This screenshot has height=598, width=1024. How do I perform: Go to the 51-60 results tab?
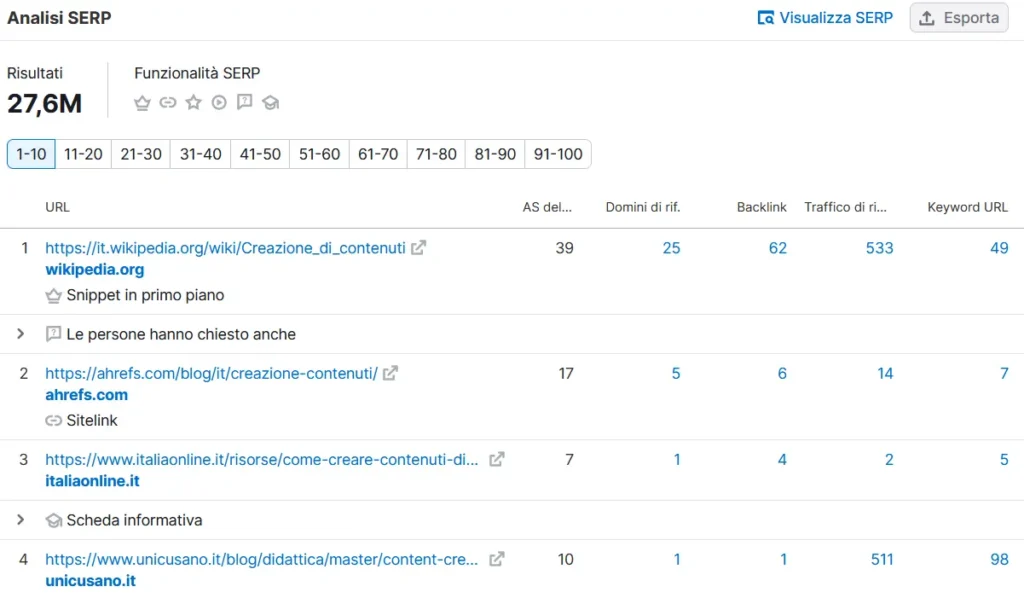(319, 154)
